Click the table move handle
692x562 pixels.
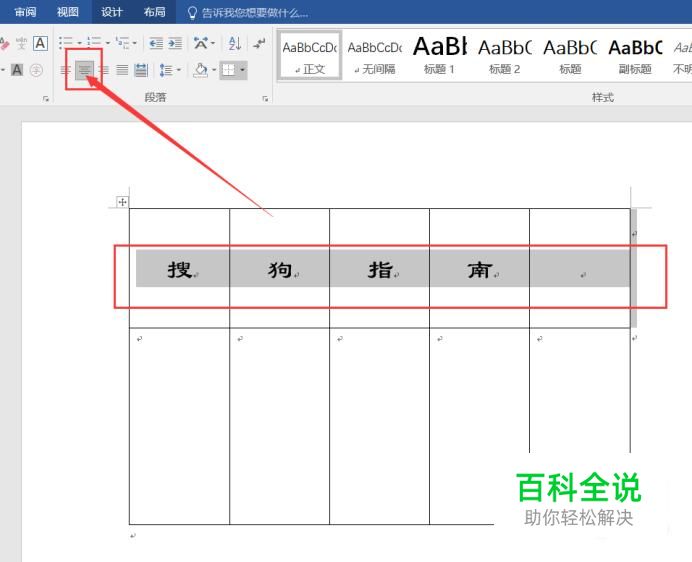tap(122, 202)
